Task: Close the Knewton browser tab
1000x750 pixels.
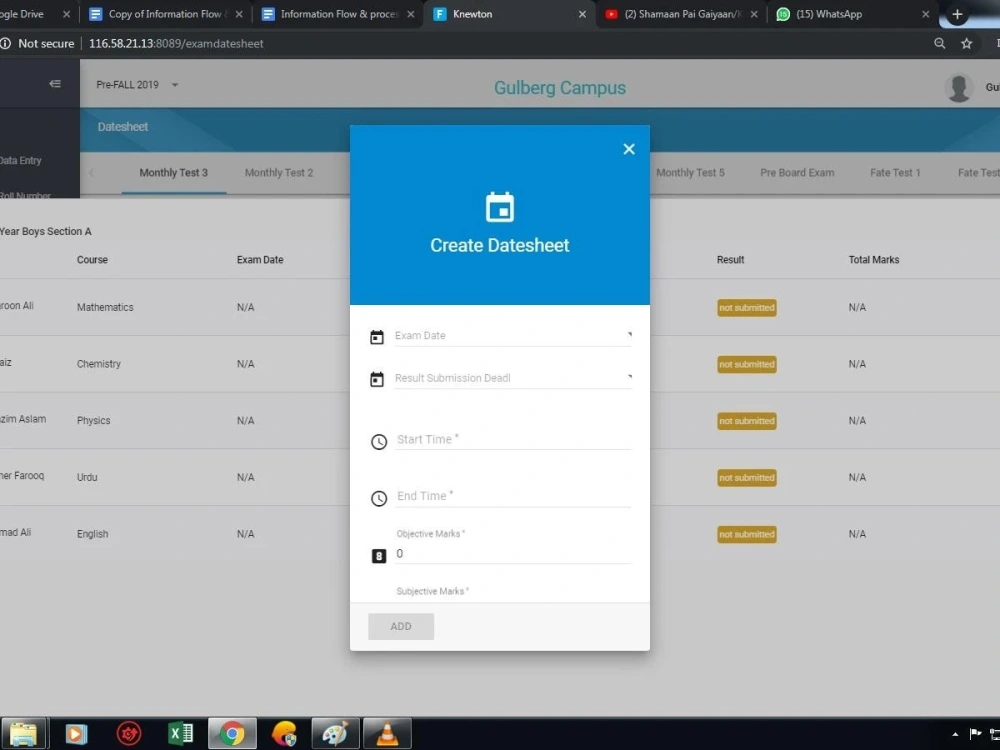Action: pyautogui.click(x=582, y=14)
